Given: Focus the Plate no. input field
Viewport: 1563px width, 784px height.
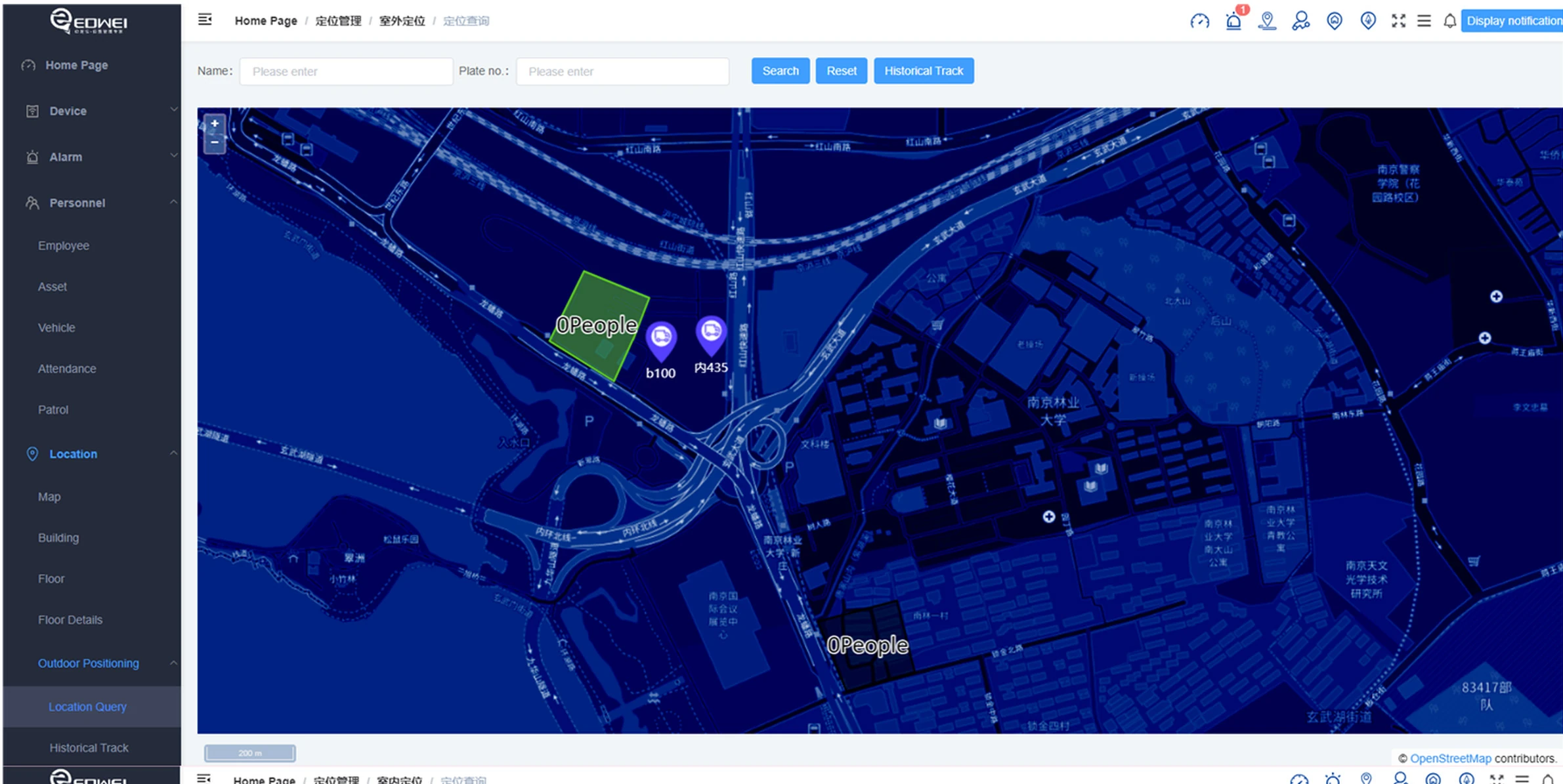Looking at the screenshot, I should click(x=622, y=72).
